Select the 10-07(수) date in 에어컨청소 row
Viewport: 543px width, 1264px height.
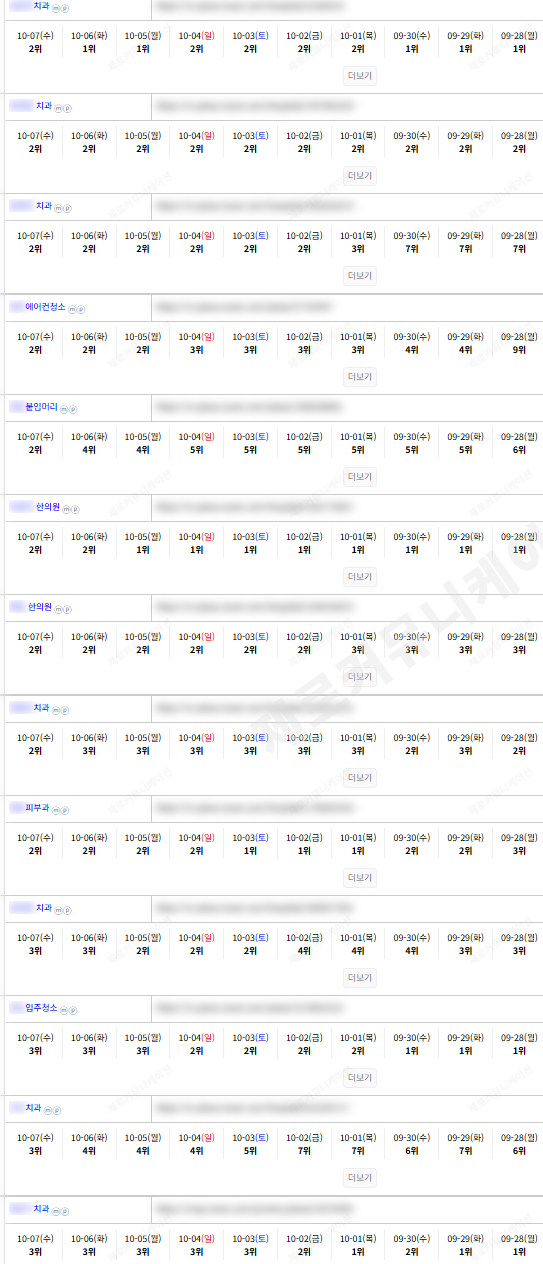click(x=35, y=336)
